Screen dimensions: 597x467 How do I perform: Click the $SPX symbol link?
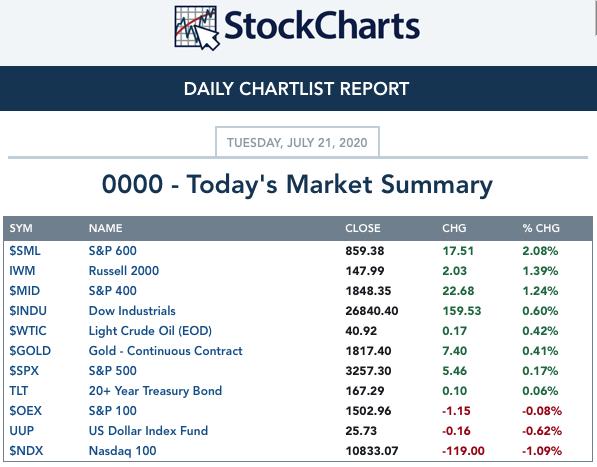[24, 371]
